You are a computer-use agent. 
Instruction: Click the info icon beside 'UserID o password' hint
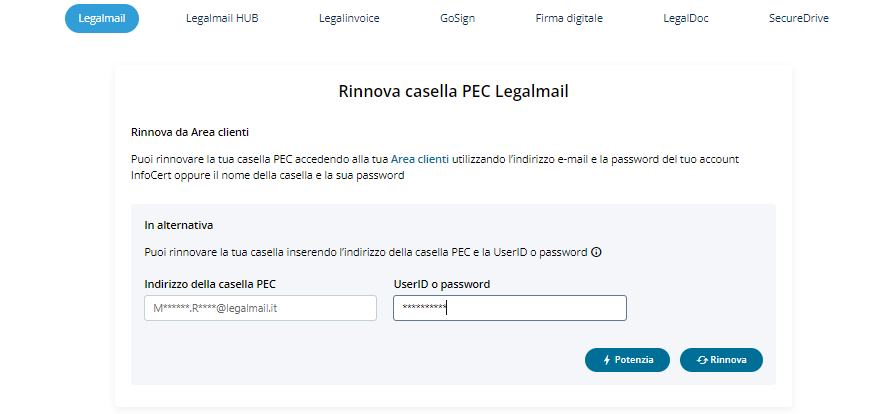tap(596, 253)
